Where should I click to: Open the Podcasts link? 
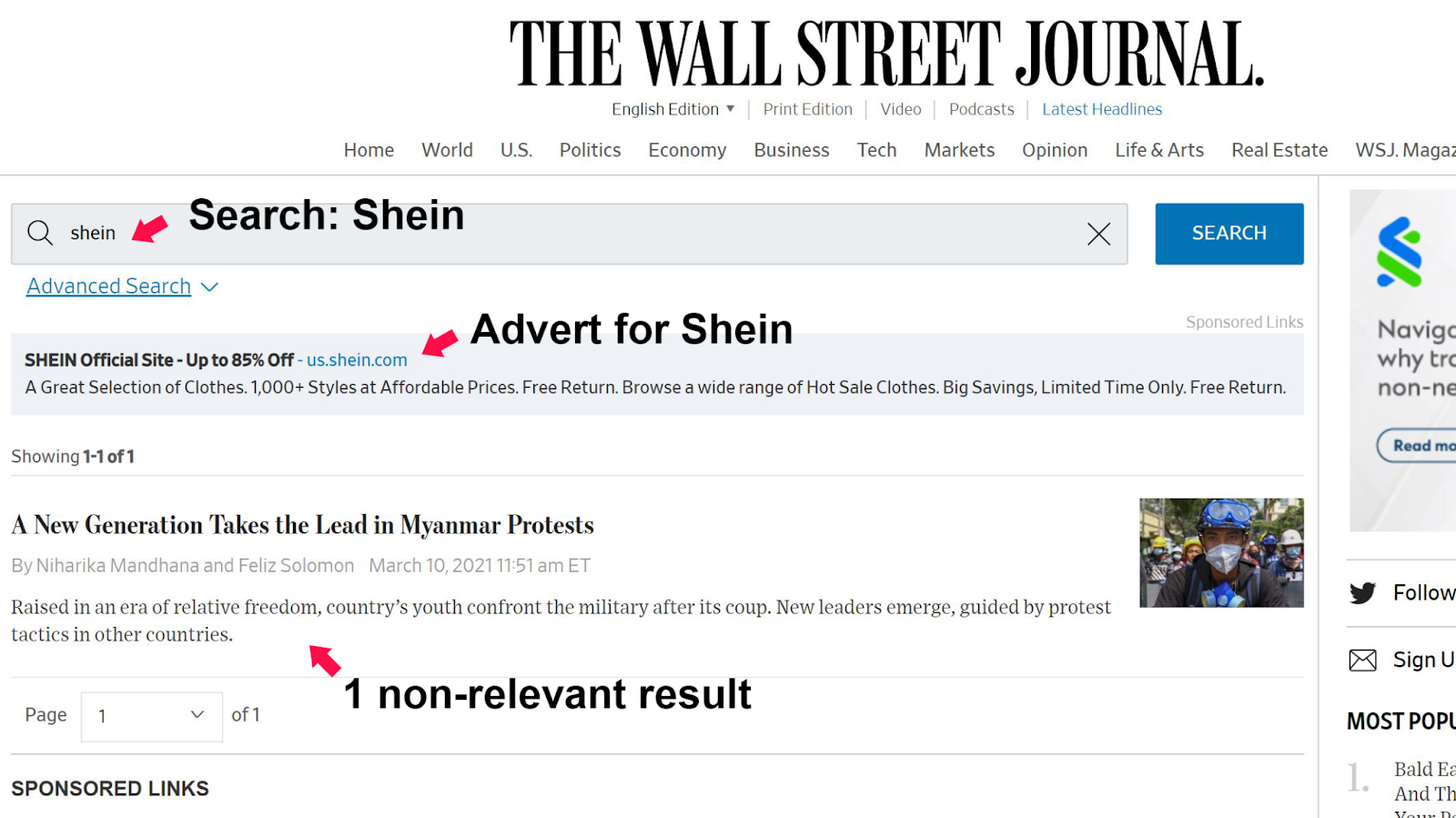click(x=981, y=109)
